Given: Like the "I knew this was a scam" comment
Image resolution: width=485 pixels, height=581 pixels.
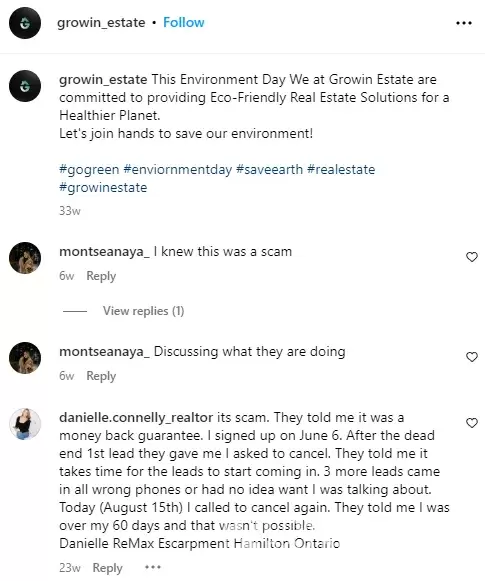Looking at the screenshot, I should [471, 257].
